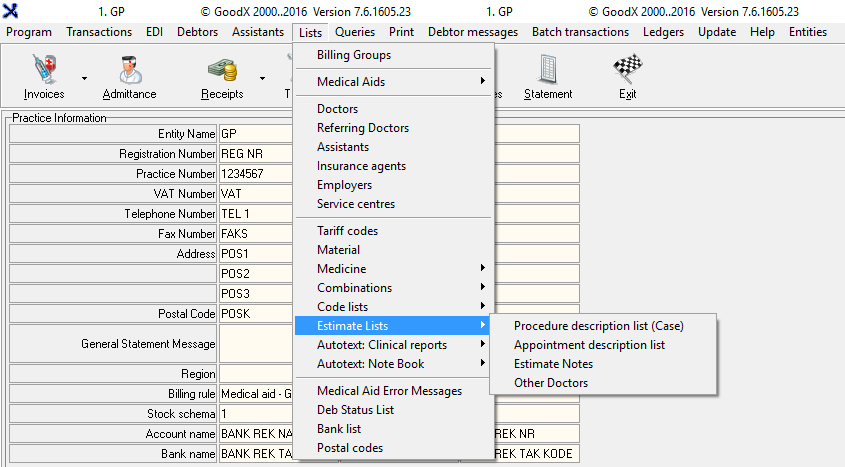Open the Admittance toolbar icon
Screen dimensions: 845x467
click(x=129, y=70)
